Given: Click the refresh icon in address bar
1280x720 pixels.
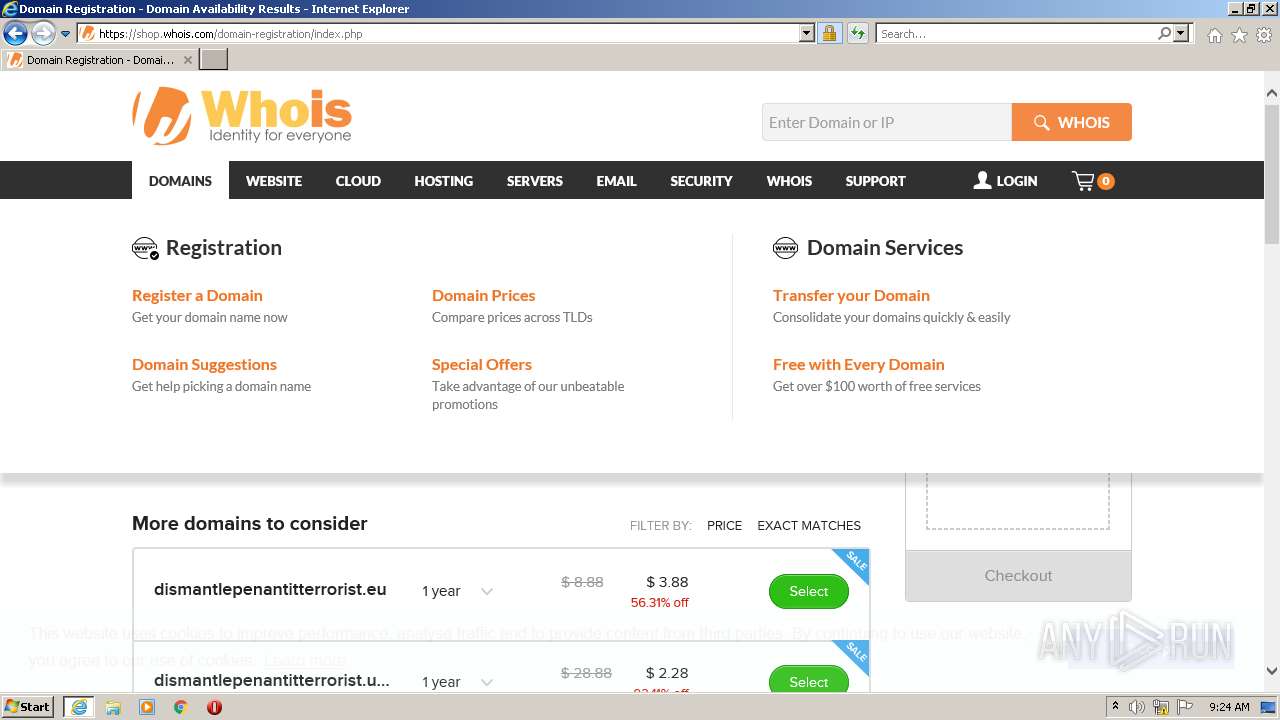Looking at the screenshot, I should pos(857,33).
